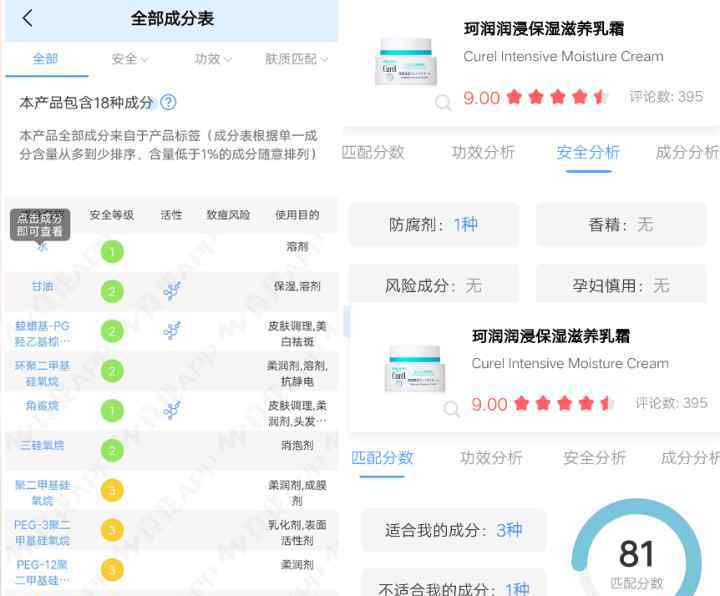Tap the 使用目的 column header

pyautogui.click(x=297, y=215)
